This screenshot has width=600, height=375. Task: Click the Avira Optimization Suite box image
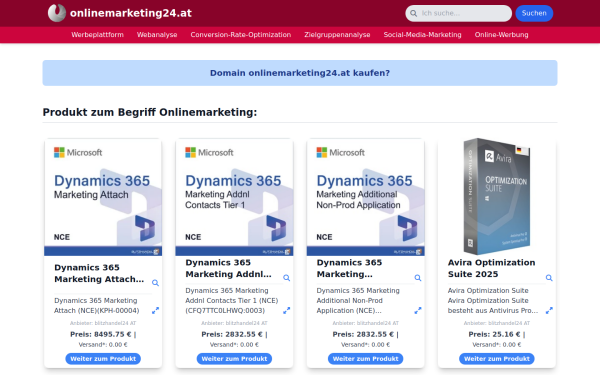(x=497, y=196)
